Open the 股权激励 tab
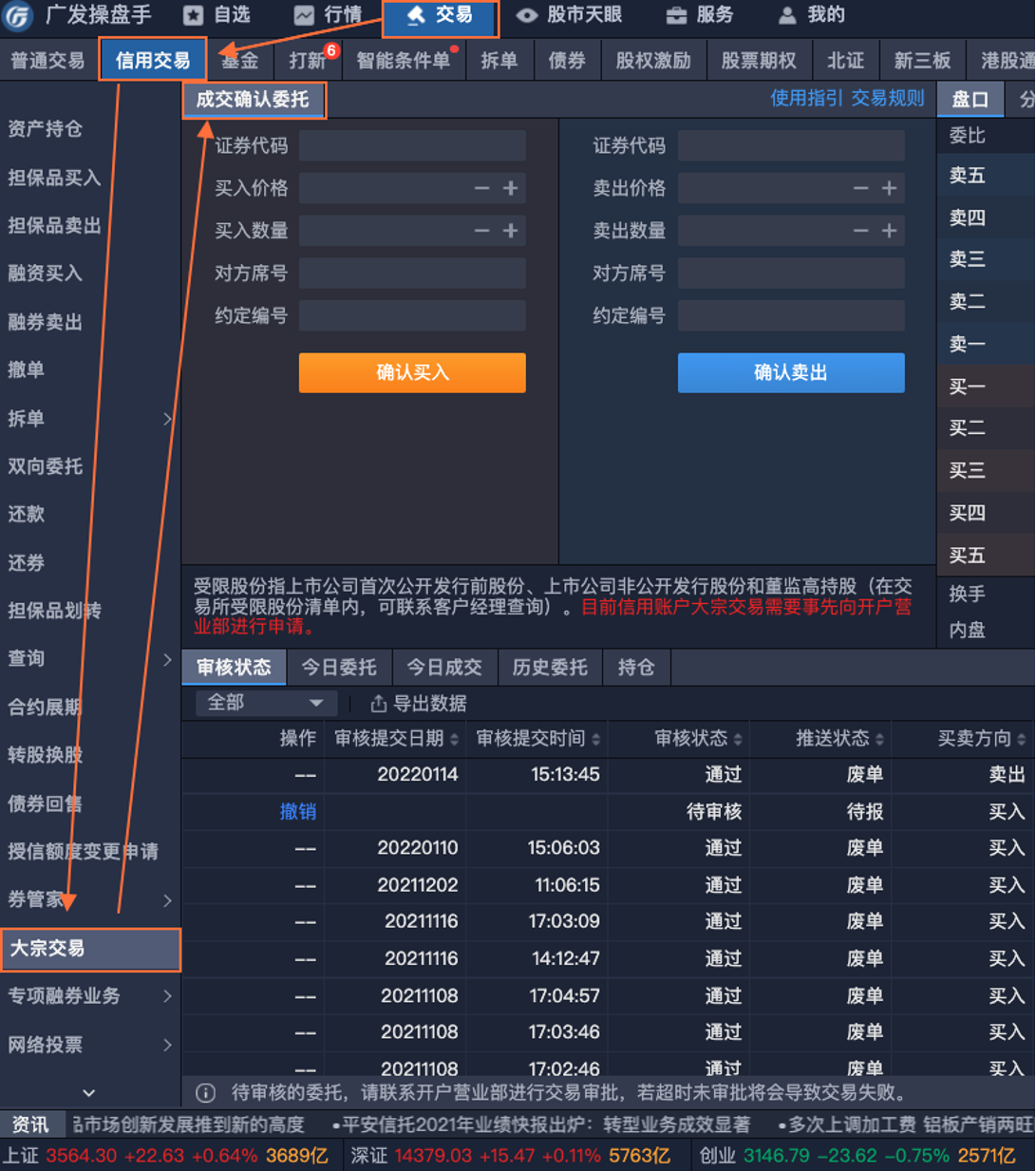The height and width of the screenshot is (1171, 1036). coord(653,61)
